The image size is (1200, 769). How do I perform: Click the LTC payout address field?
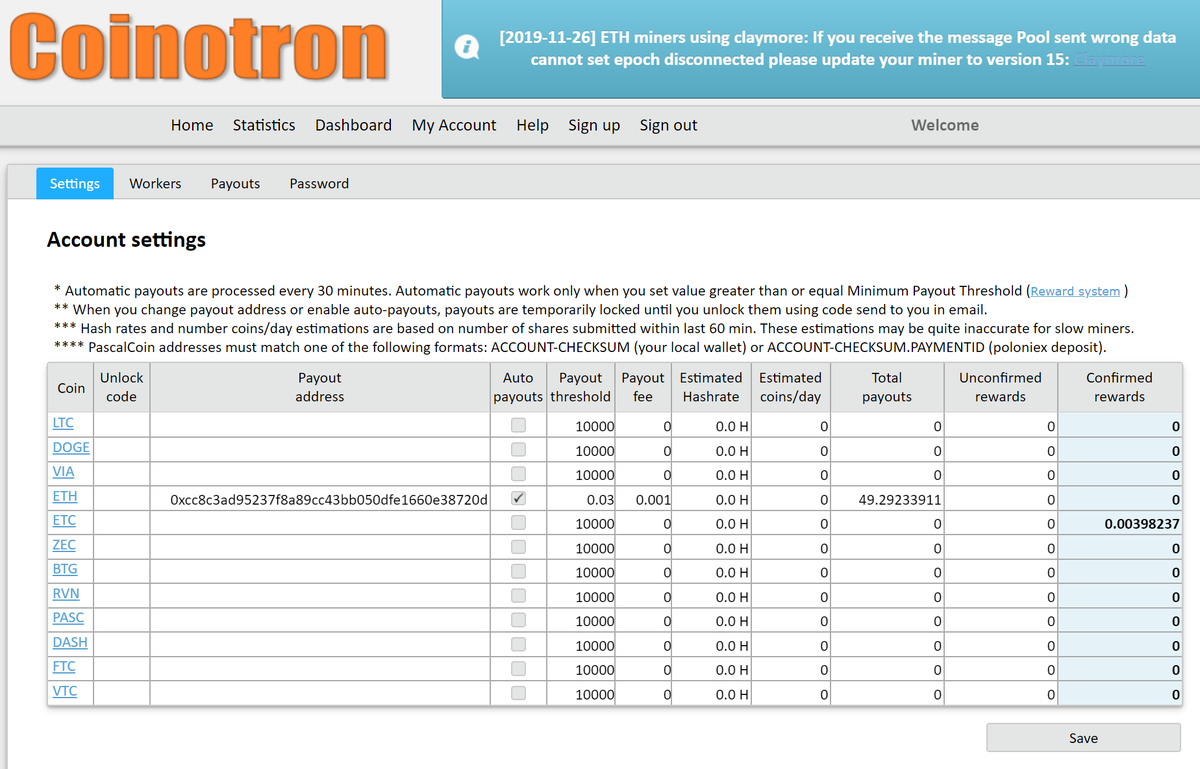click(320, 425)
